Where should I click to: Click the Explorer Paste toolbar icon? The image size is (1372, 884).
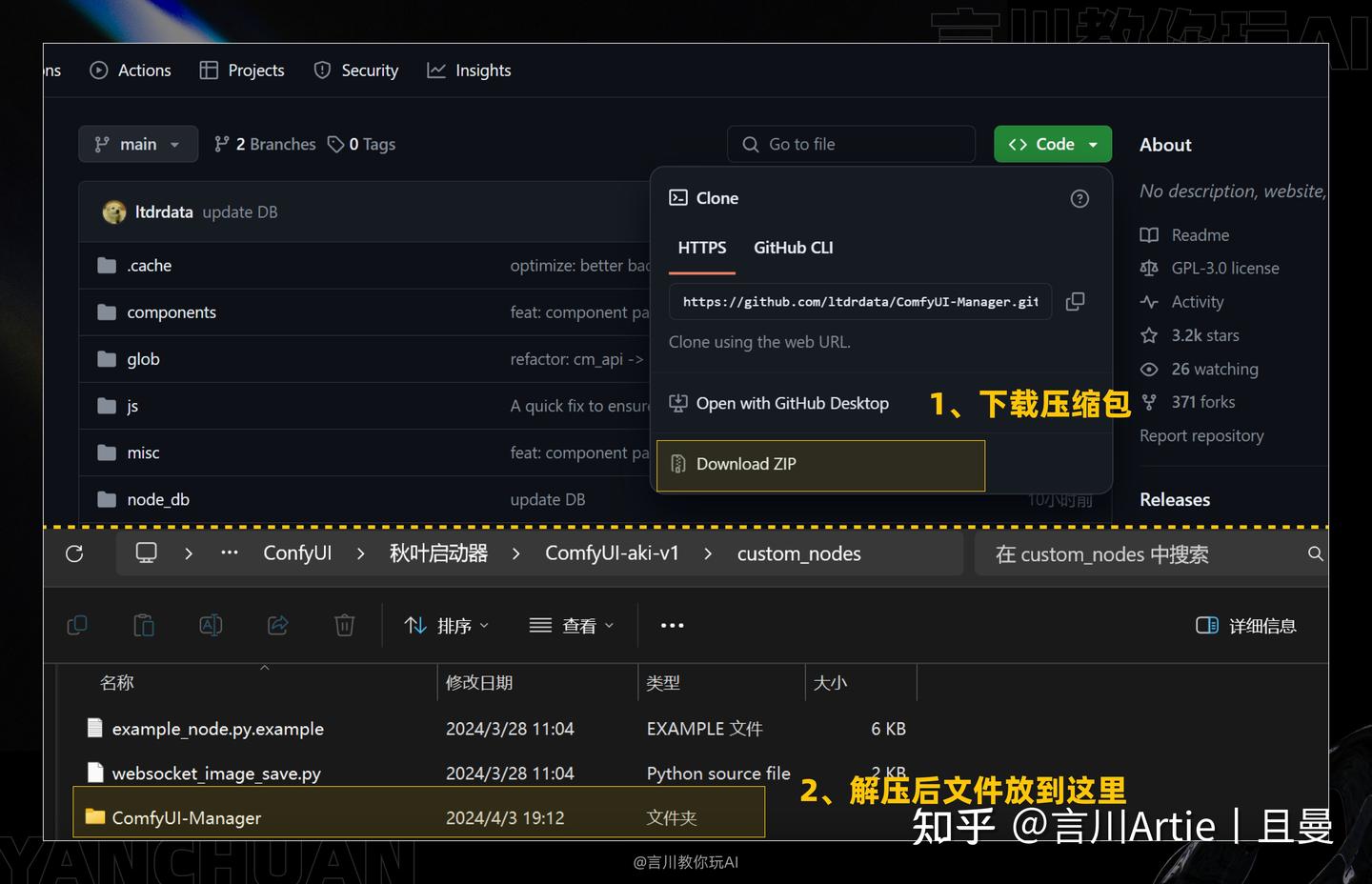[x=144, y=625]
